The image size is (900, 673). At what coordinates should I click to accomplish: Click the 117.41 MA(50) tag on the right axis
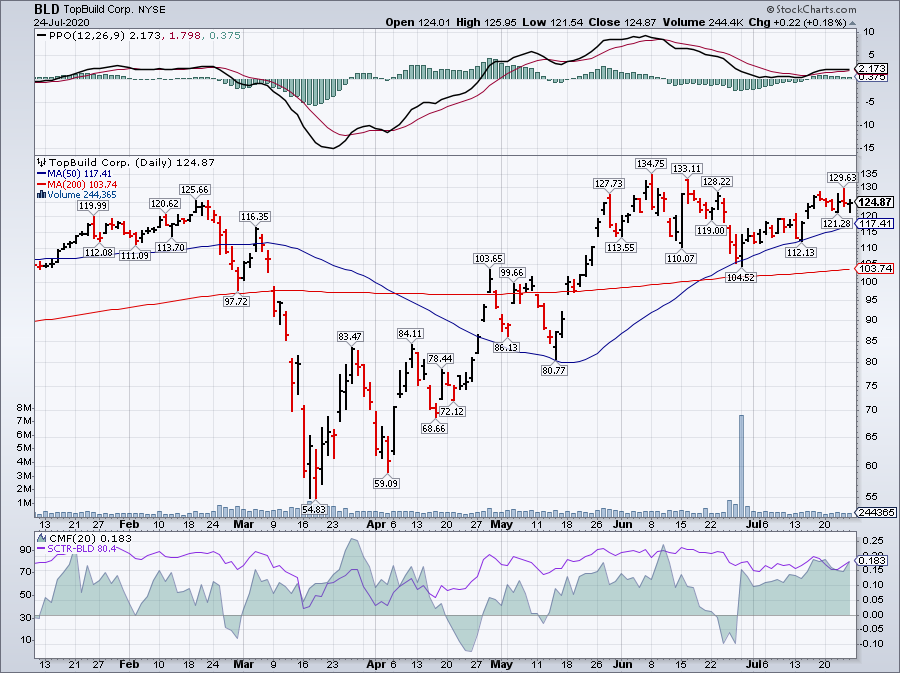(x=874, y=224)
